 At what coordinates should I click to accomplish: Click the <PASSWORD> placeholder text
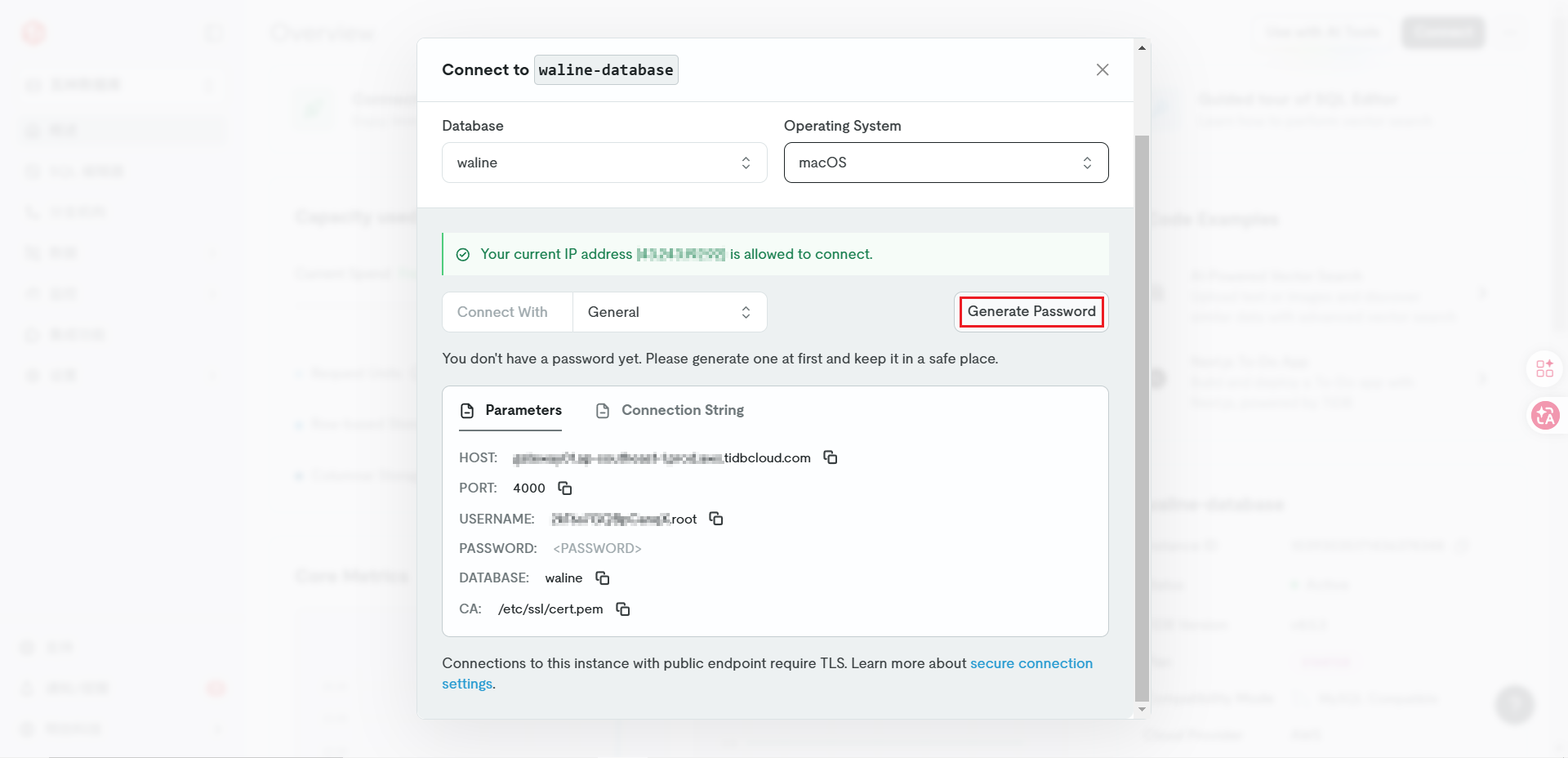tap(597, 548)
